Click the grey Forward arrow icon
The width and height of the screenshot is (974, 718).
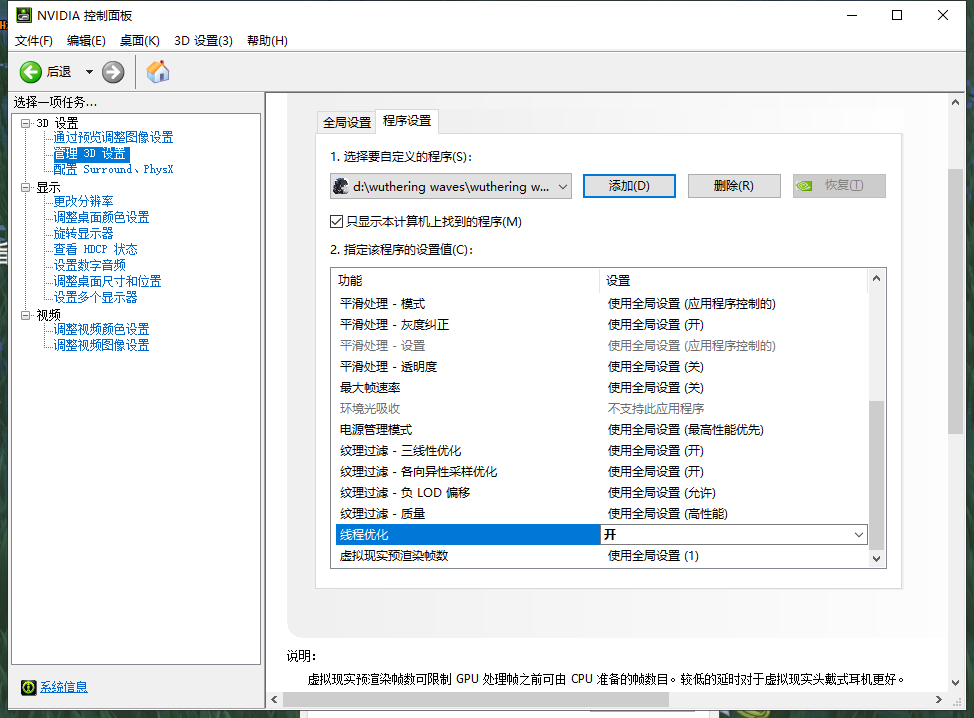click(x=113, y=72)
